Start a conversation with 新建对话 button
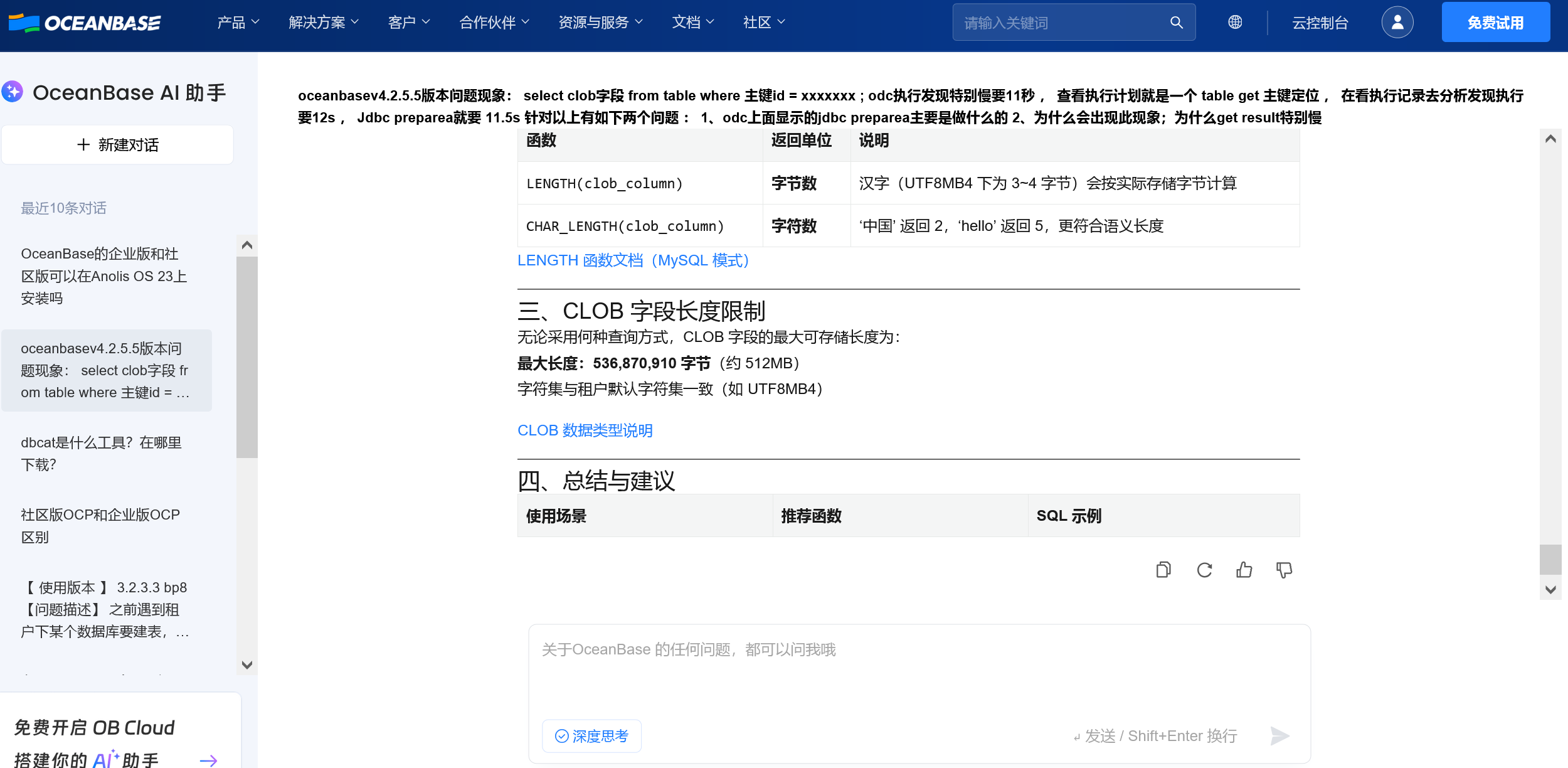The width and height of the screenshot is (1568, 768). pos(118,145)
